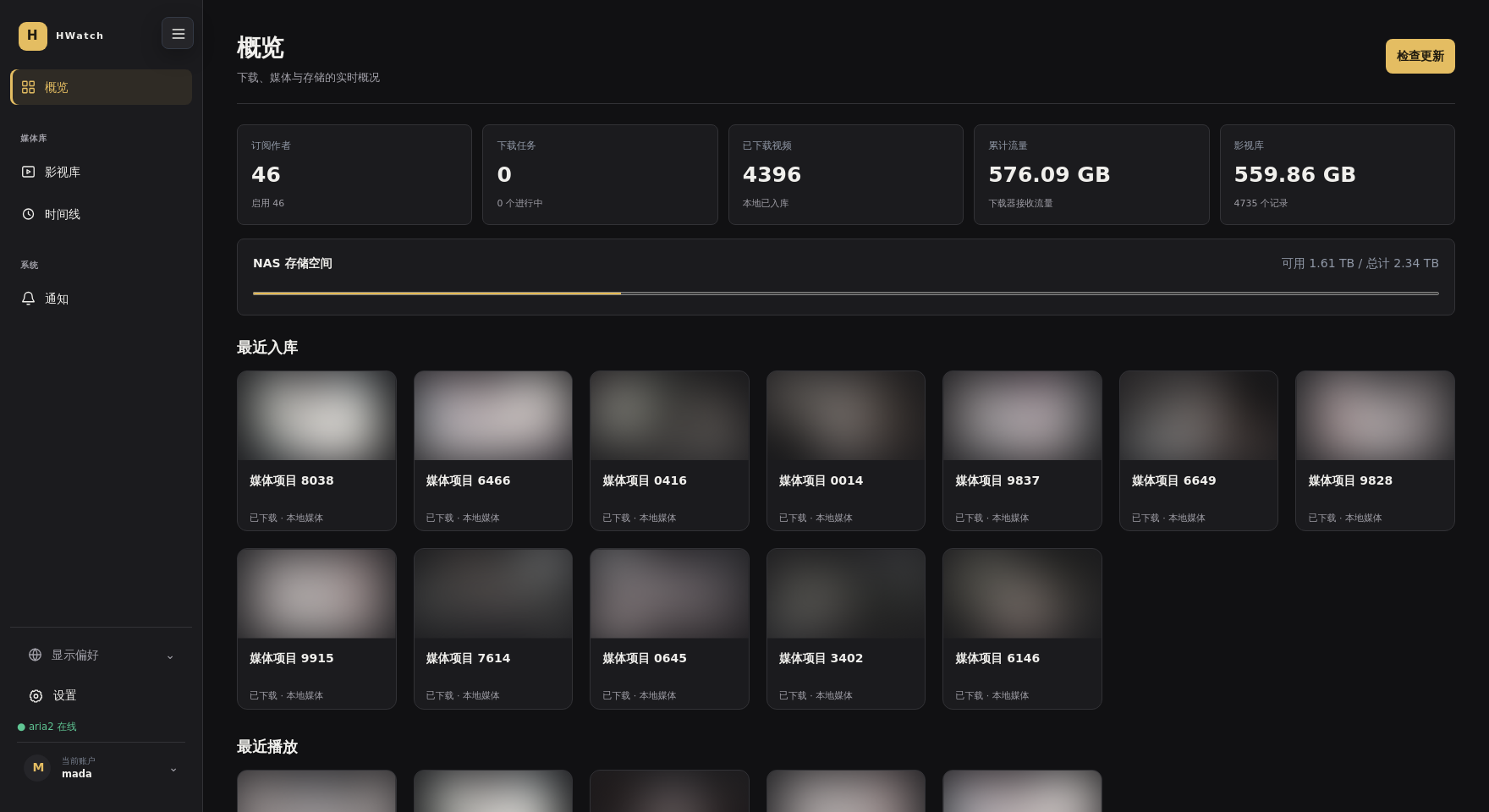This screenshot has height=812, width=1489.
Task: Open 设置 from the sidebar
Action: (102, 695)
